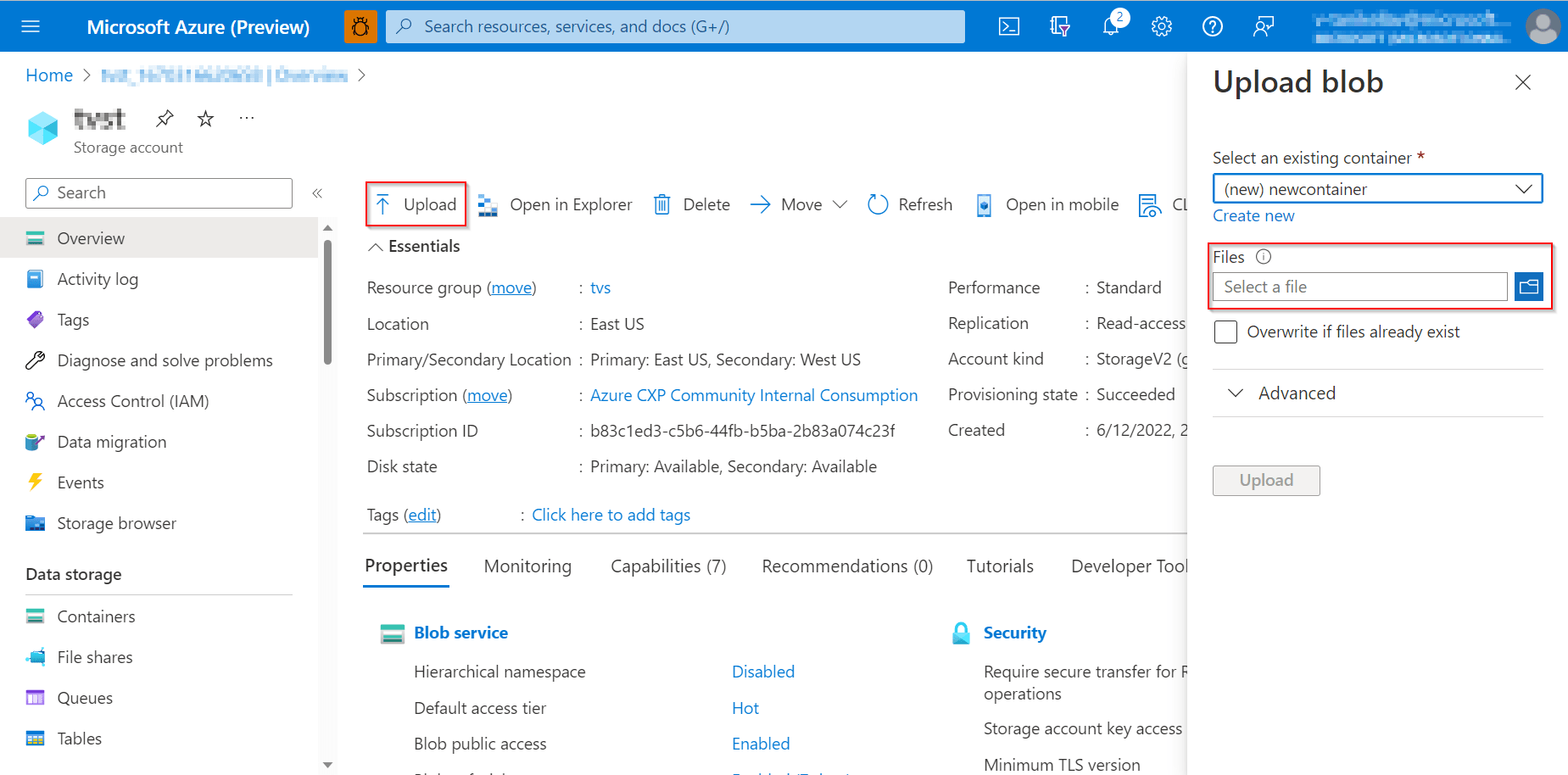The image size is (1568, 775).
Task: Open the file browser folder icon
Action: 1529,287
